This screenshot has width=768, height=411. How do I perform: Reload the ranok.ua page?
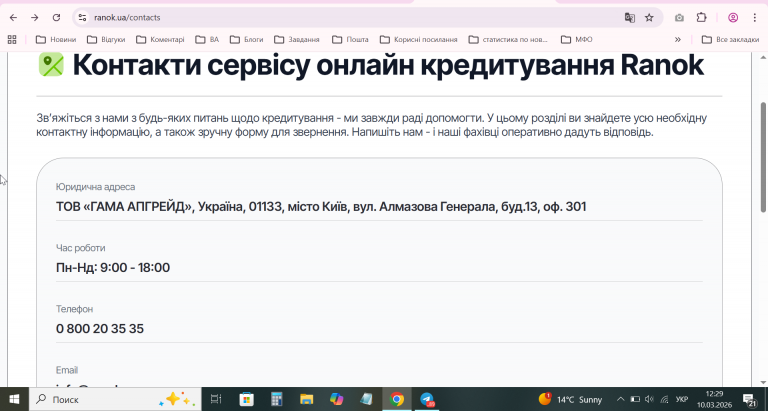[x=56, y=18]
